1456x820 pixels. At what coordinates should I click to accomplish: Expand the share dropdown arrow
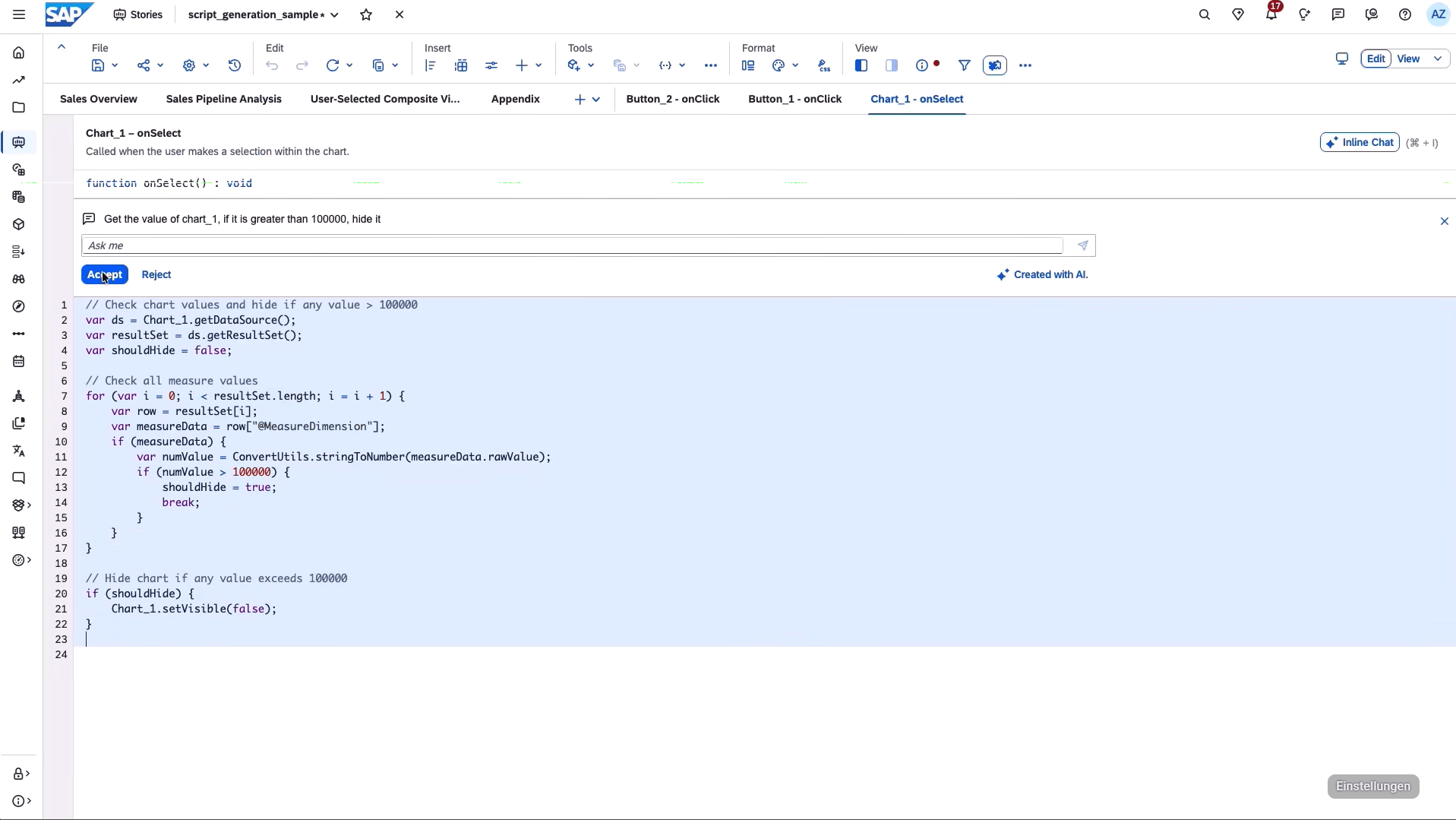tap(160, 65)
